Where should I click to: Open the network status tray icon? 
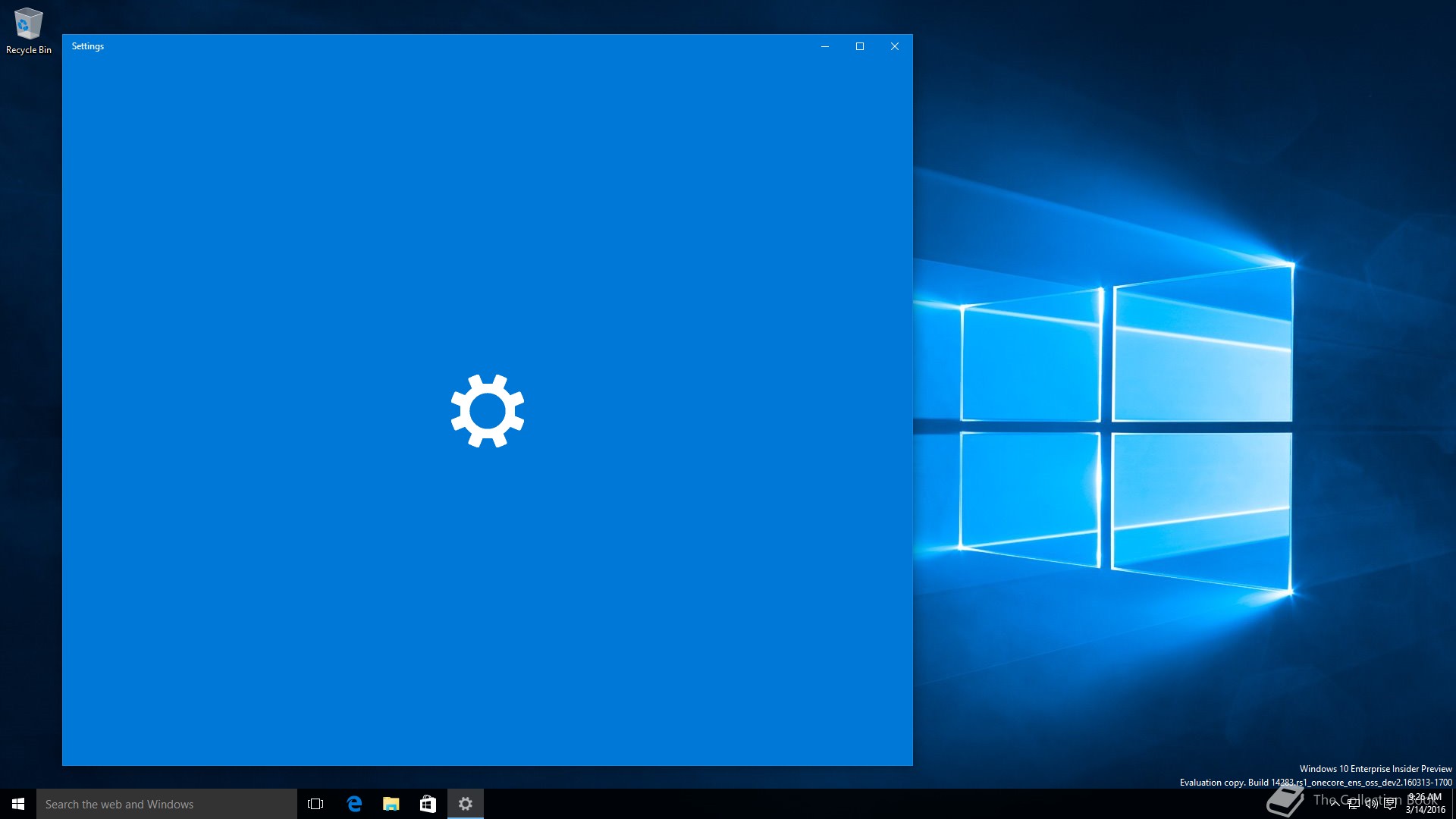pos(1353,804)
